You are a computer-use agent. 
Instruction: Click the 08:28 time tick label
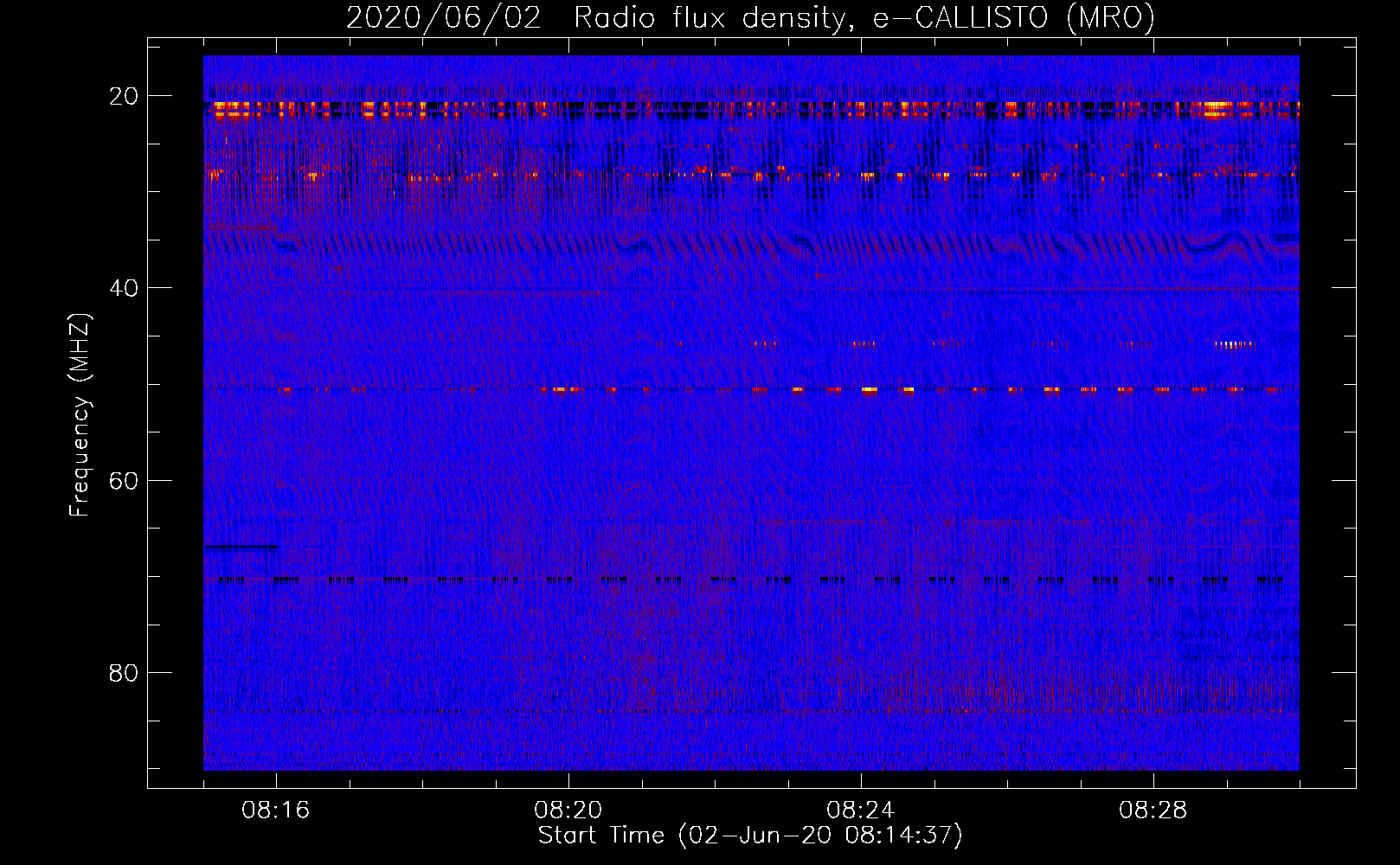[1153, 811]
